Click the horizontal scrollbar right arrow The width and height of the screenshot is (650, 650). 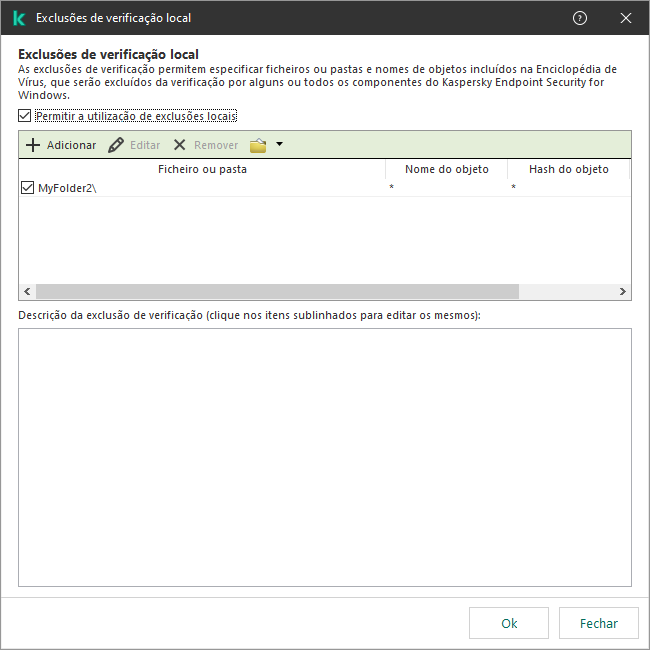(x=622, y=291)
